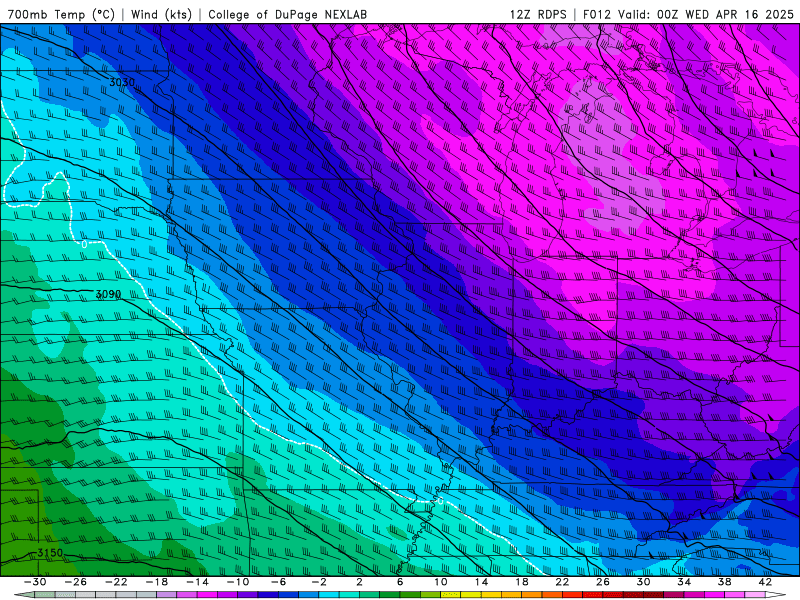This screenshot has width=800, height=600.
Task: Click the -26 value on the color scale
Action: click(76, 582)
